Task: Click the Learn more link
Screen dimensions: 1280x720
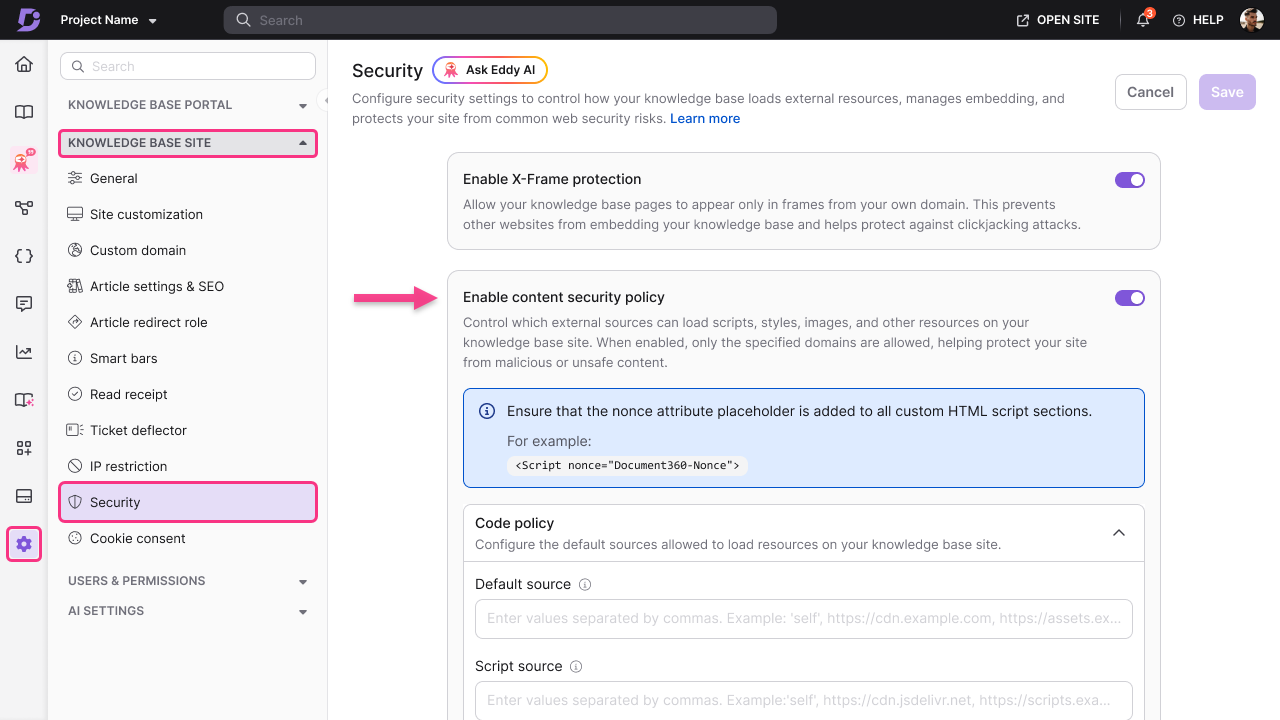Action: coord(705,118)
